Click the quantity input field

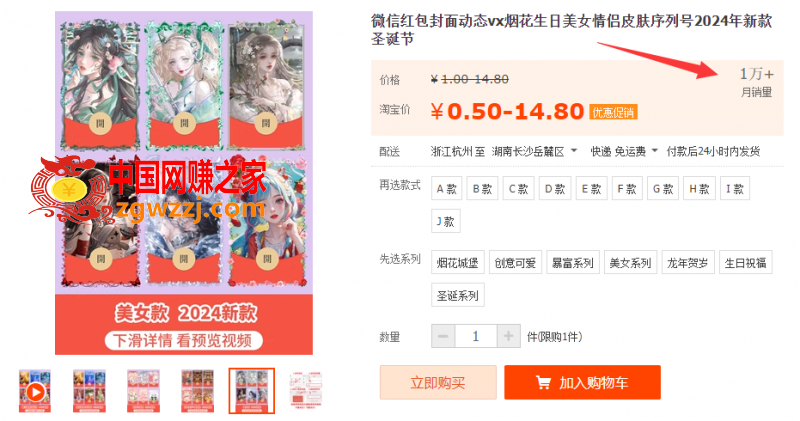coord(476,336)
